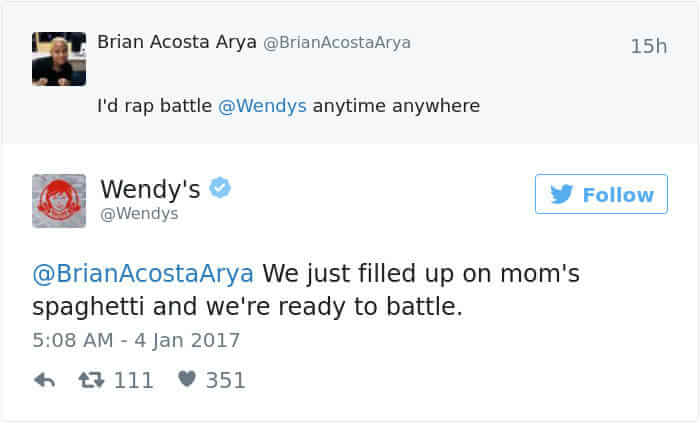Open Wendy's profile picture
Image resolution: width=700 pixels, height=423 pixels.
point(59,201)
